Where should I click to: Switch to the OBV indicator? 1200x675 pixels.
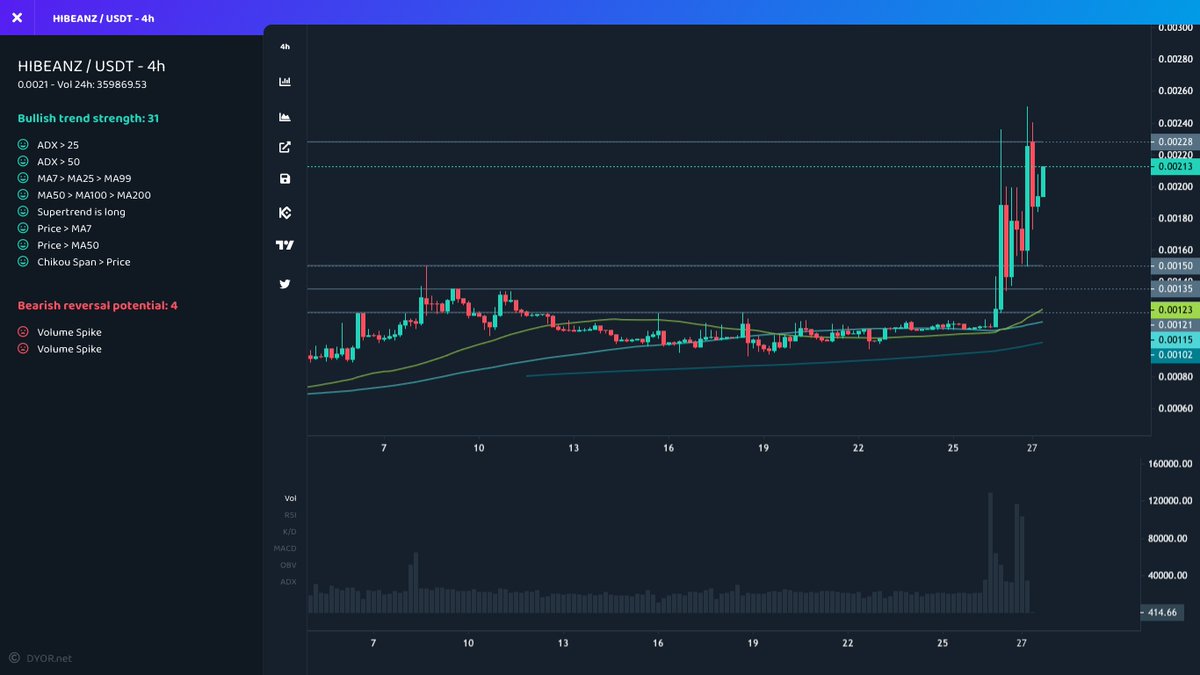289,565
